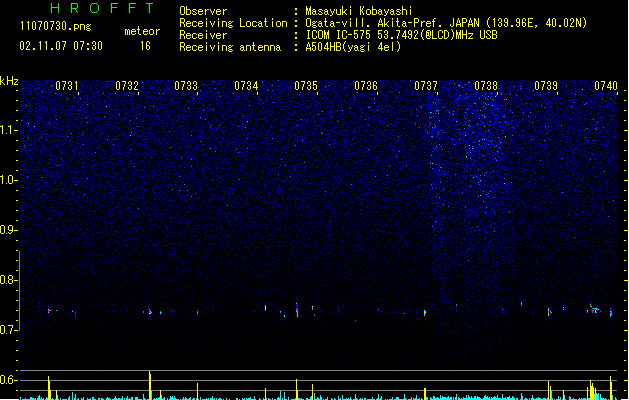Click the 0736 time marker
The image size is (629, 400).
pyautogui.click(x=366, y=86)
